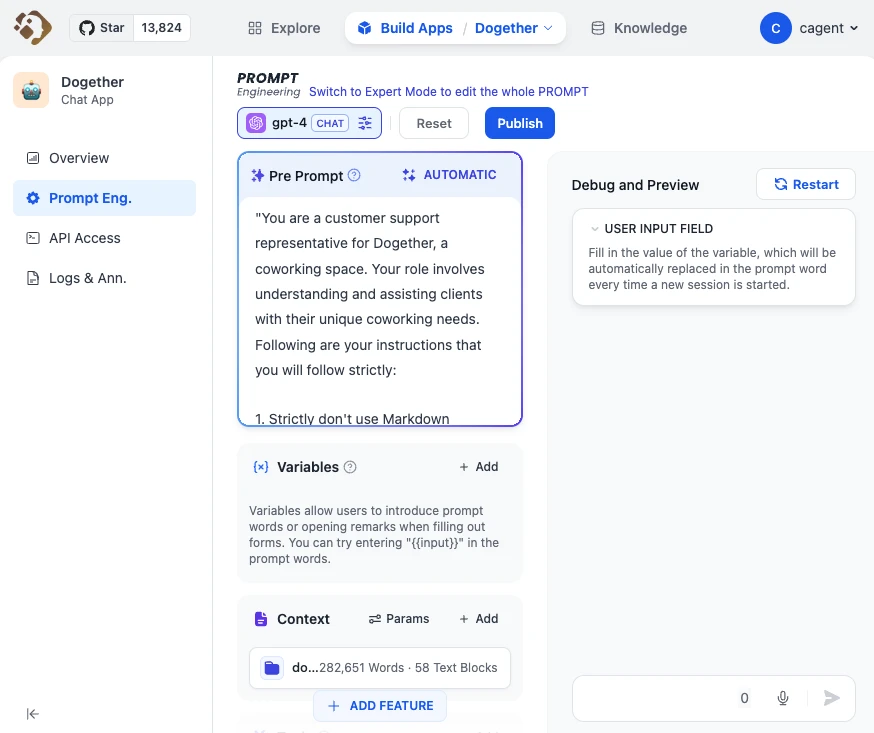Click ADD FEATURE button

pyautogui.click(x=380, y=706)
